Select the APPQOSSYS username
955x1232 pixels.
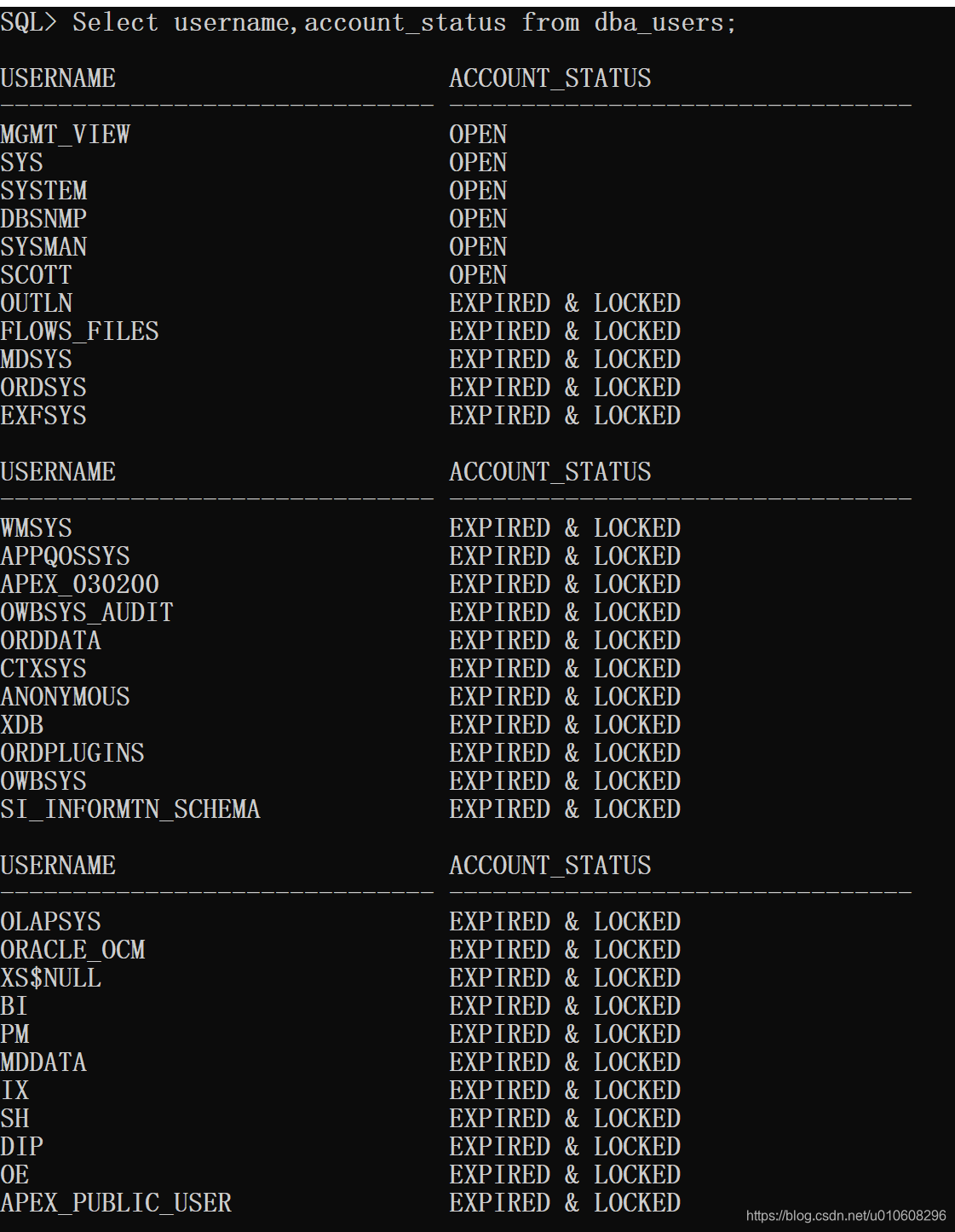coord(66,556)
